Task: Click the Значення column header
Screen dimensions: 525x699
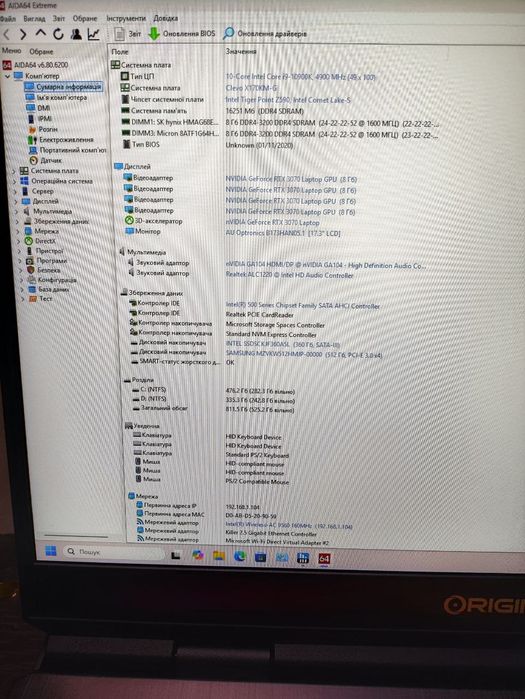Action: (241, 51)
